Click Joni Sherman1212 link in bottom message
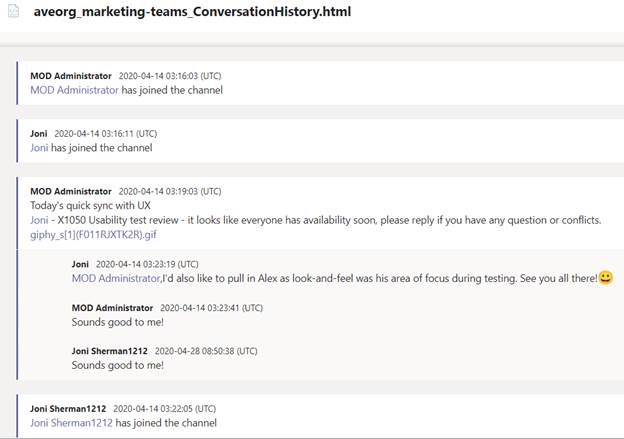This screenshot has height=439, width=624. 71,423
